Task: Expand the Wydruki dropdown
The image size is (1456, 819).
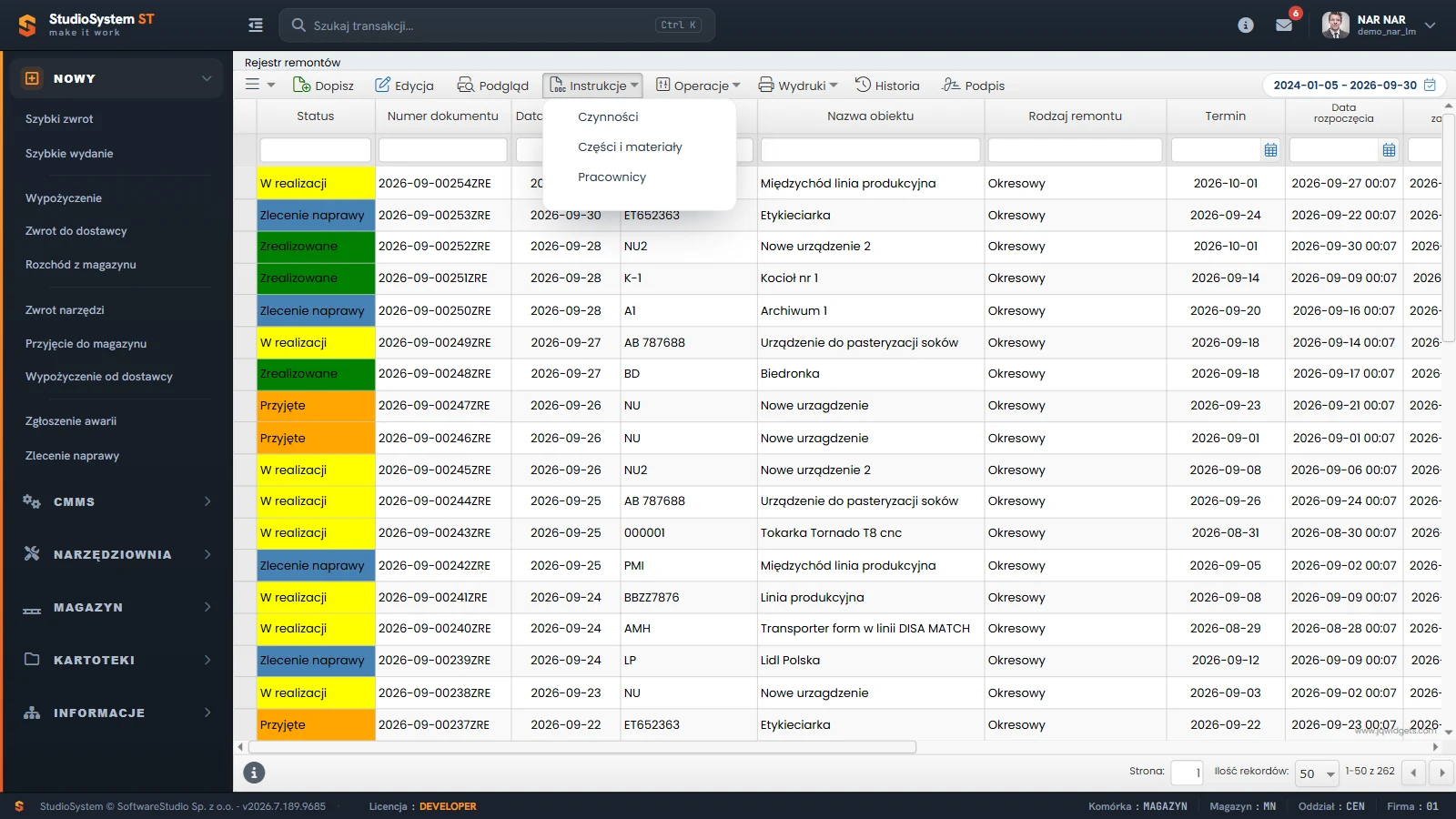Action: point(798,86)
